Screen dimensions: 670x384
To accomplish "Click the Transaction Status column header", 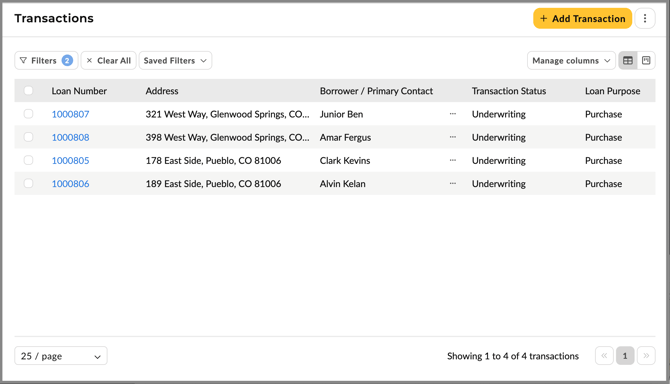I will [x=509, y=91].
